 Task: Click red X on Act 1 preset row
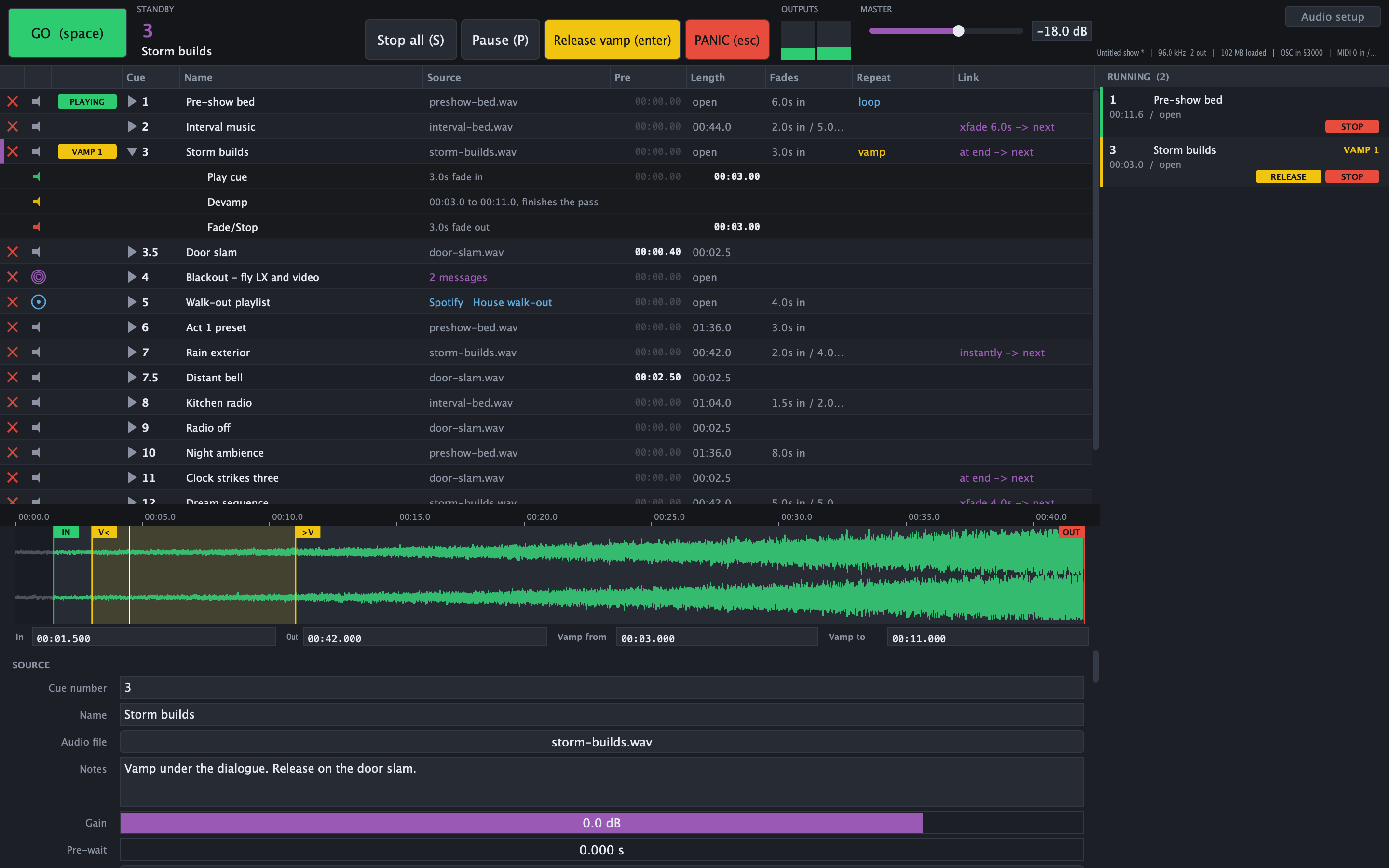coord(13,327)
